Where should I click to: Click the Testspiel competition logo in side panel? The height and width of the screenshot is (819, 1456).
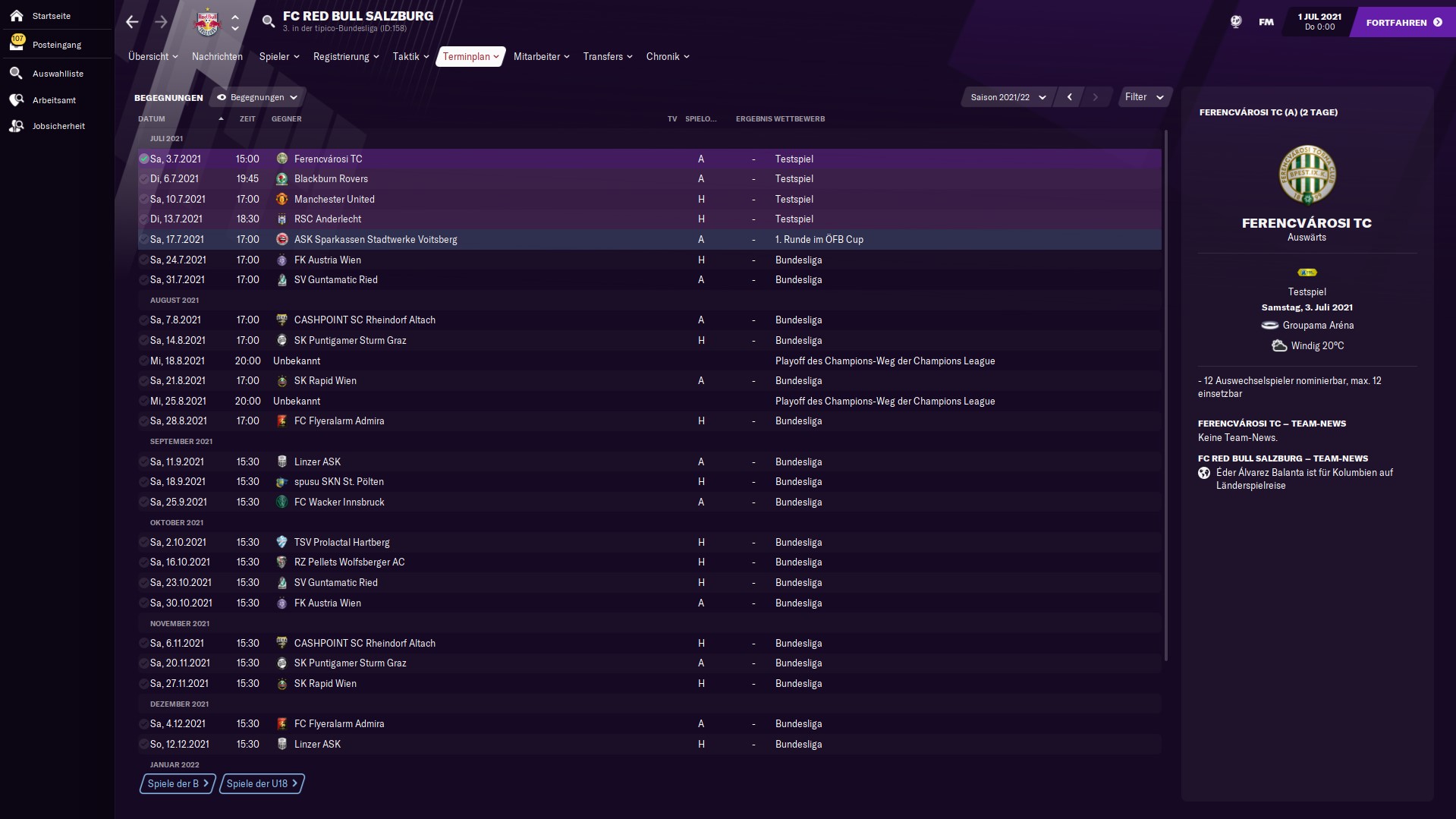[1307, 272]
